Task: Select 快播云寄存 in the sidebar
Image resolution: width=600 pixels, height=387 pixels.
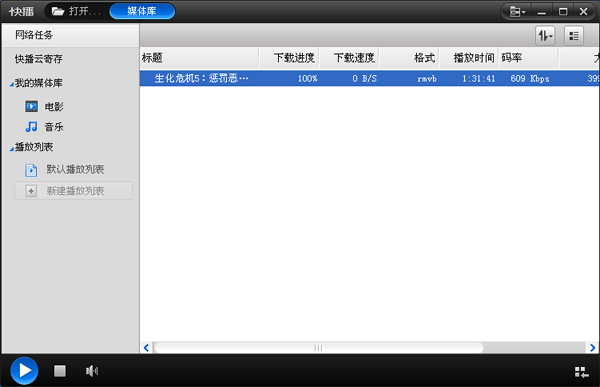Action: (x=39, y=59)
